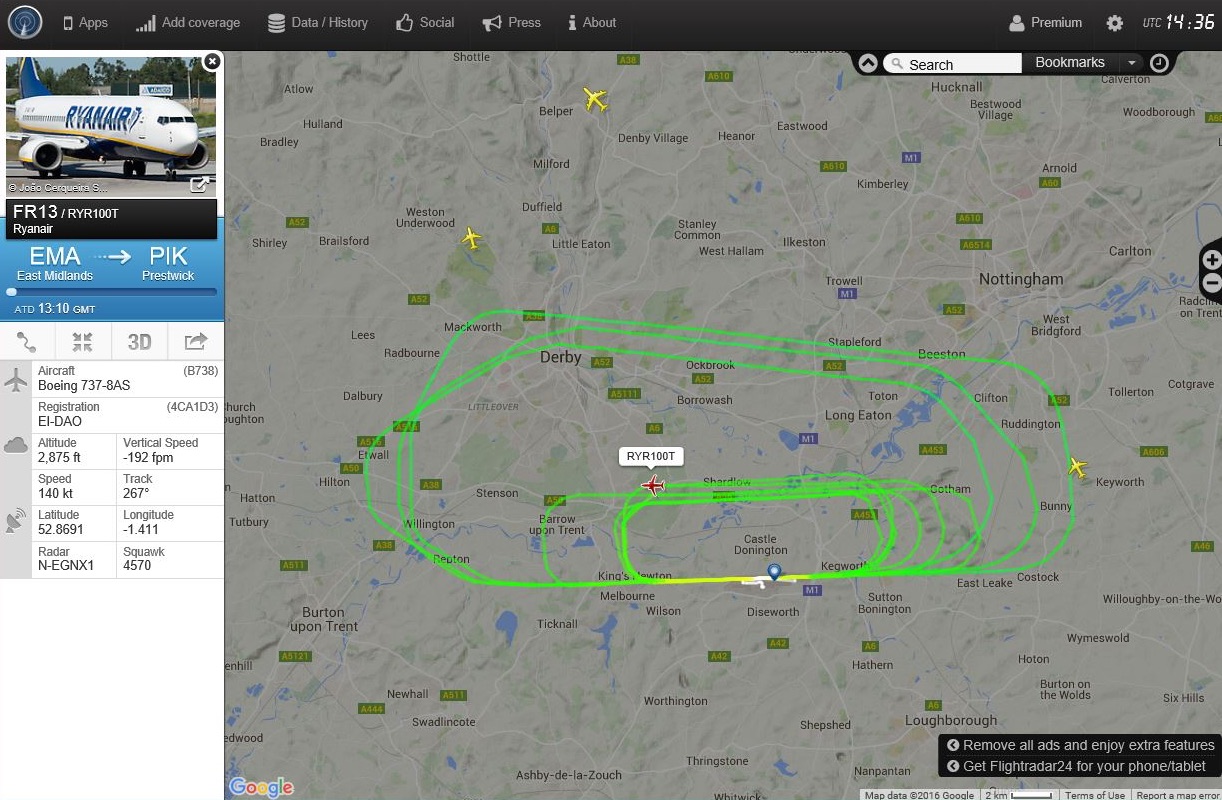Click the yellow aircraft near Keyworth
1222x800 pixels.
1077,467
